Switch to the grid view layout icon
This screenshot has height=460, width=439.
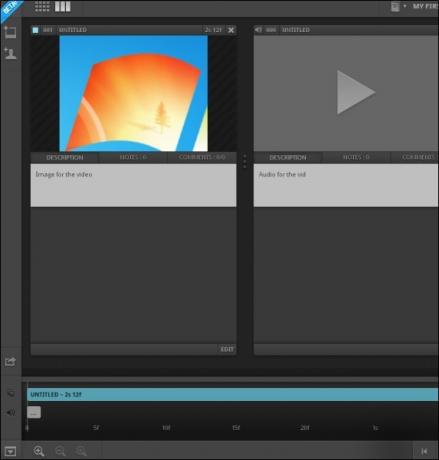coord(42,6)
